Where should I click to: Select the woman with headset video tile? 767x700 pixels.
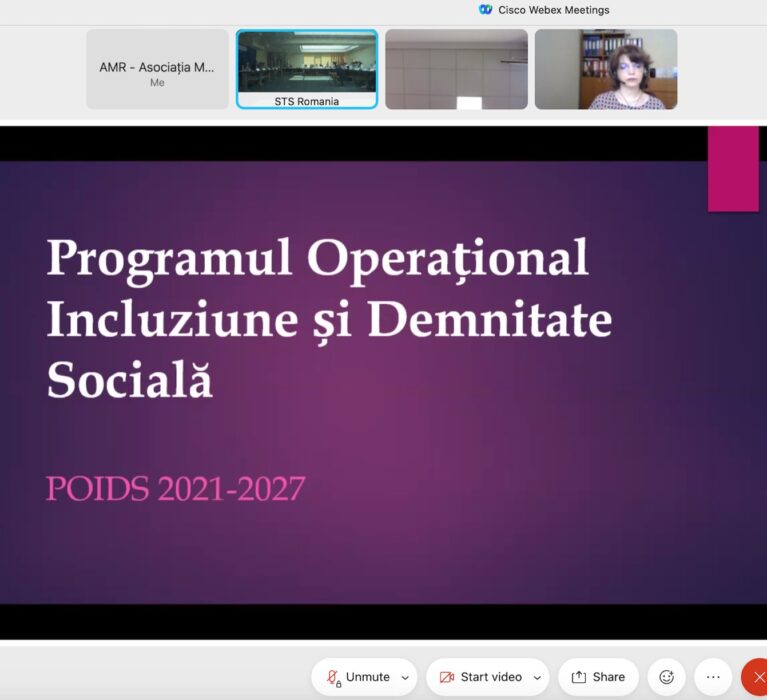[606, 69]
